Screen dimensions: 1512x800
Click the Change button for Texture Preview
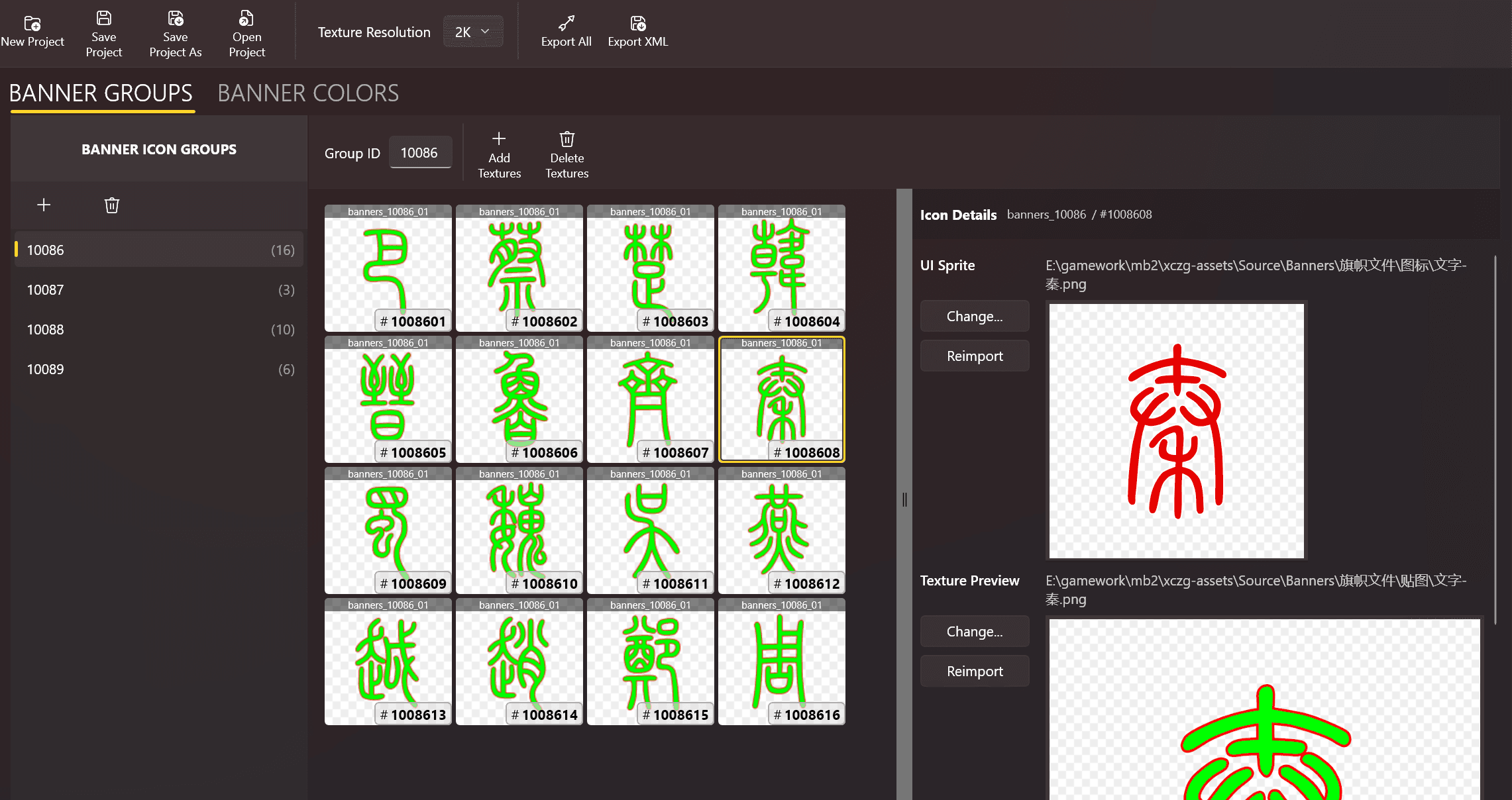(x=974, y=630)
